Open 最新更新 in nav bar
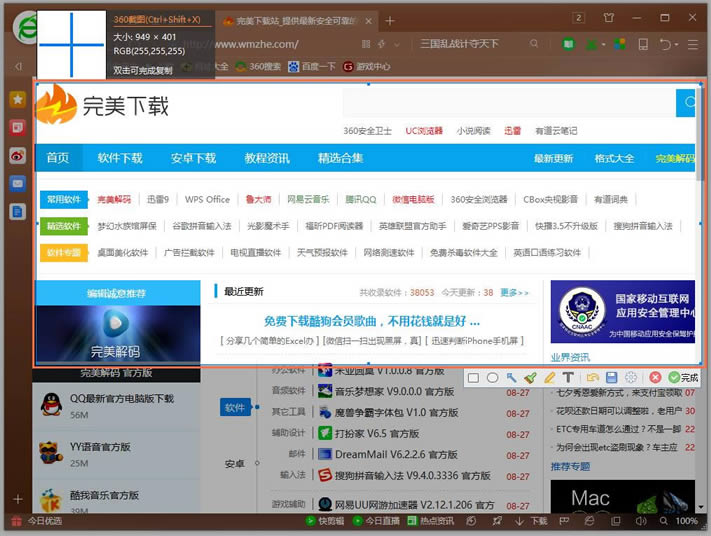 tap(553, 158)
